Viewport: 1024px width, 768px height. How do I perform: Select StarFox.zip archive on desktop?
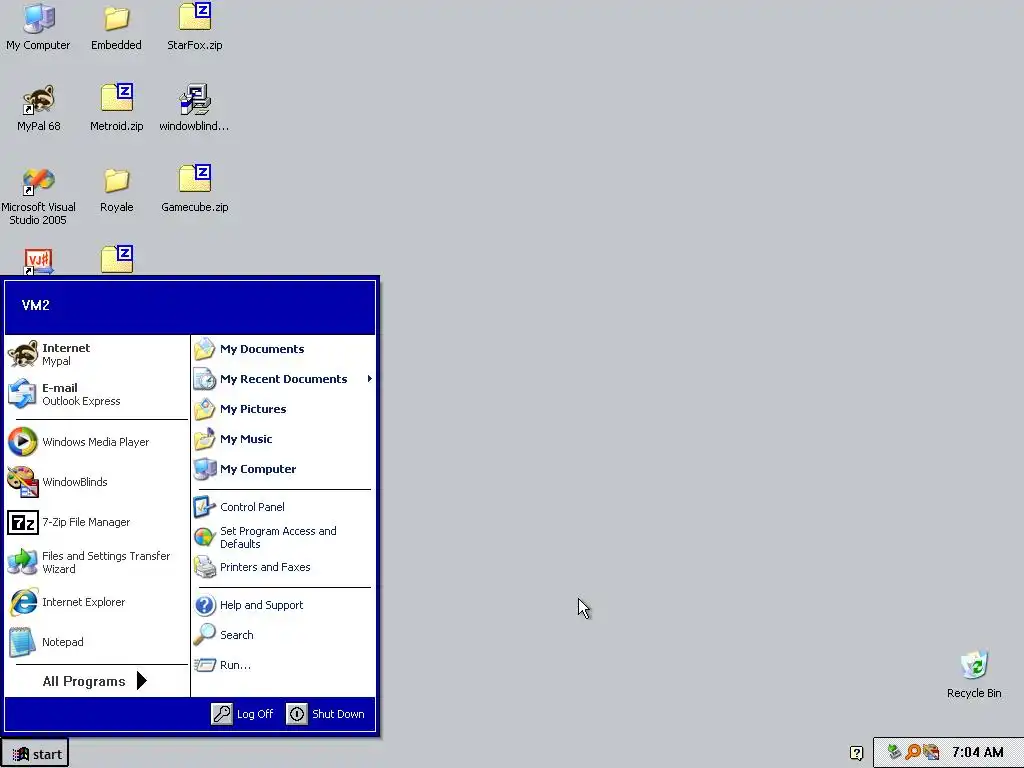(x=195, y=26)
